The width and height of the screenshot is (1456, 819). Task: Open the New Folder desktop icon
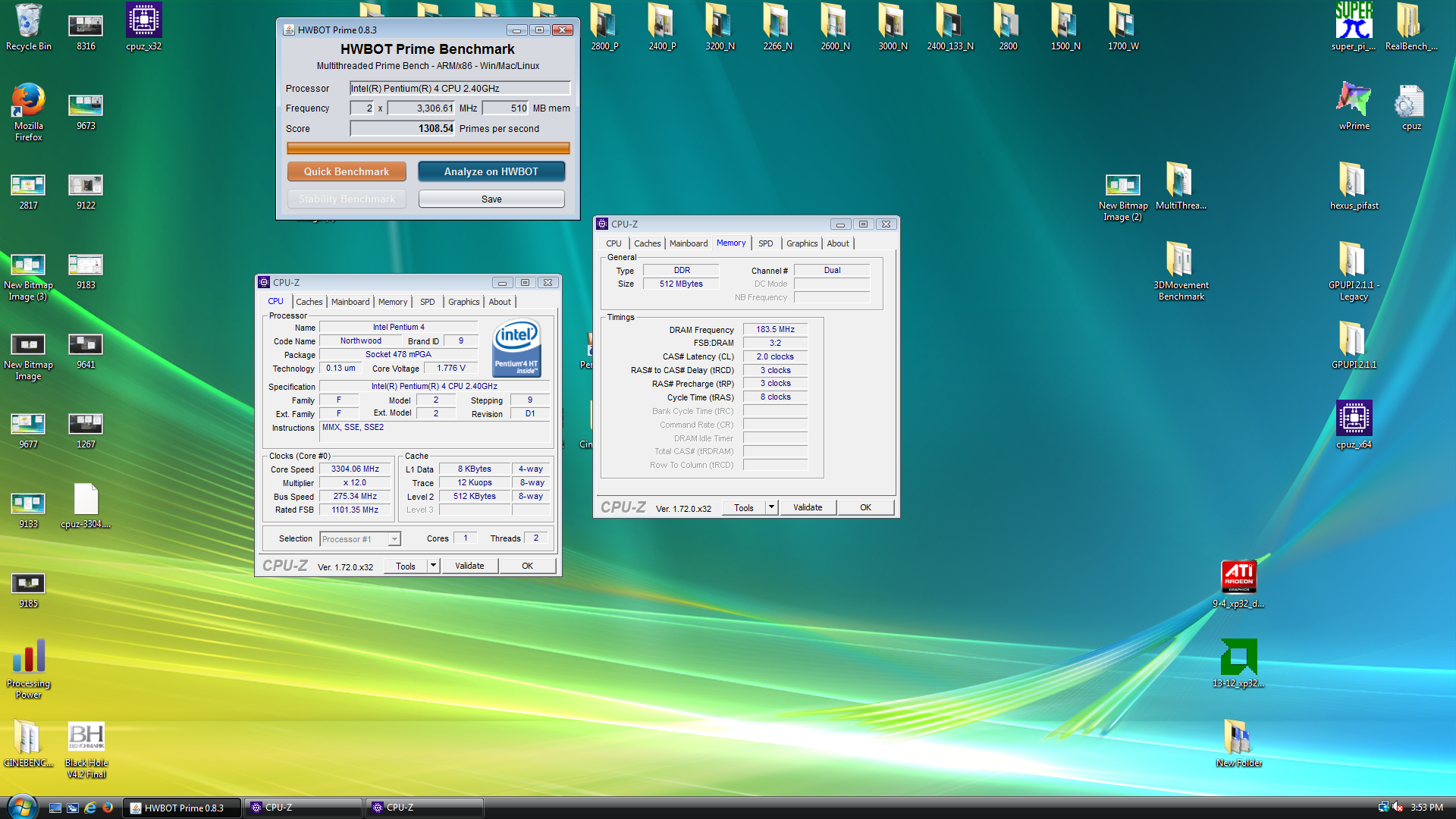pos(1238,743)
